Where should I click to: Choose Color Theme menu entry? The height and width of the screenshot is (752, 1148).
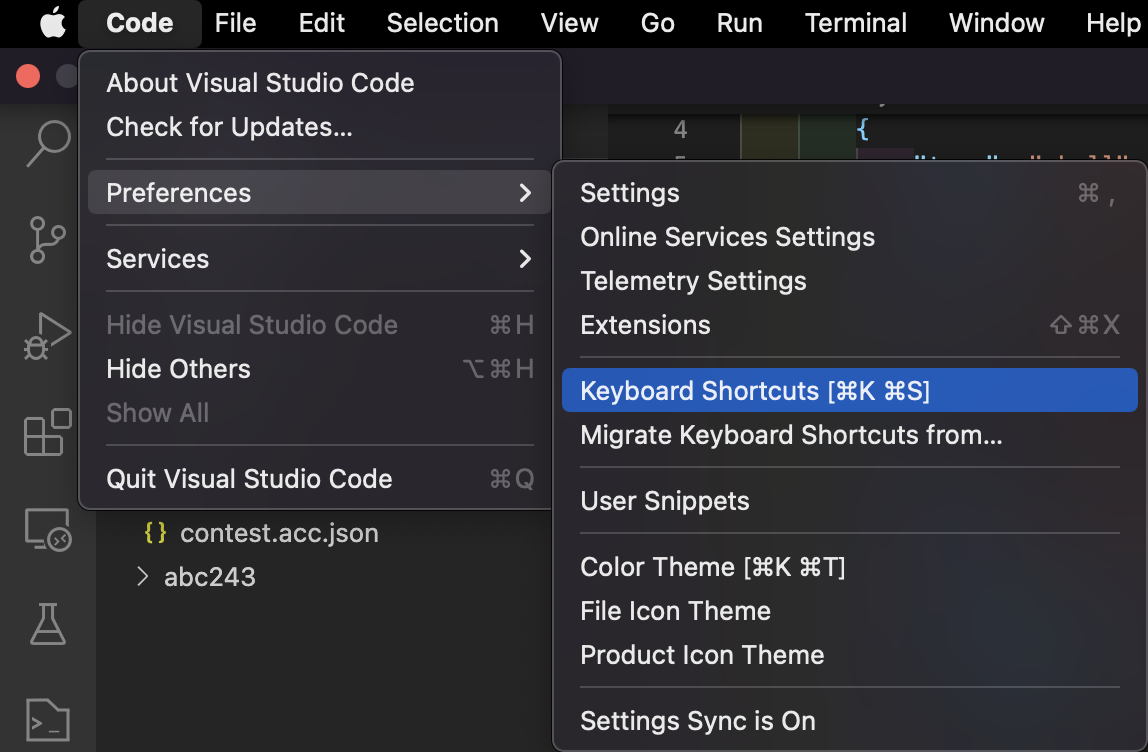(x=712, y=567)
